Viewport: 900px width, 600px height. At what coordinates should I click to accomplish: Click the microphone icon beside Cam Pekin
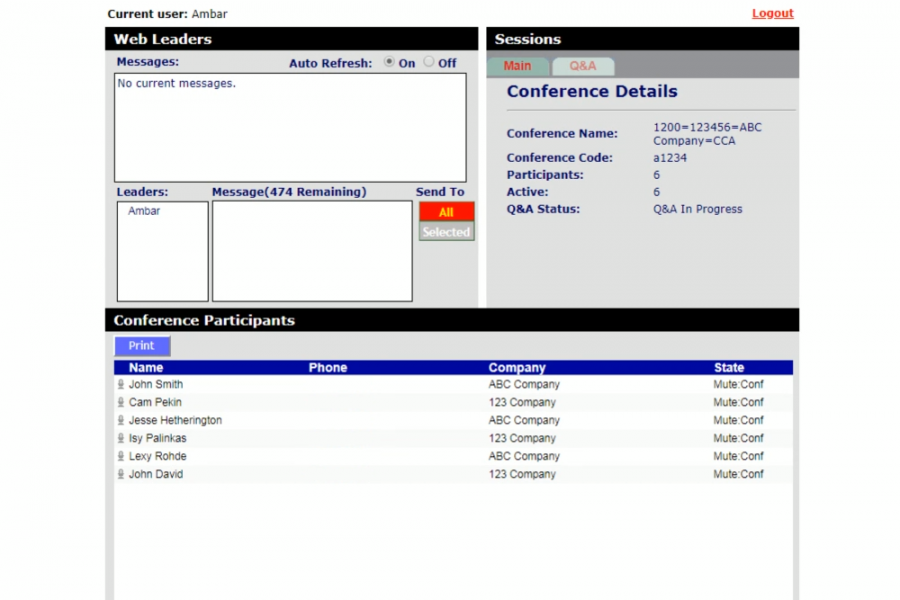pos(121,403)
